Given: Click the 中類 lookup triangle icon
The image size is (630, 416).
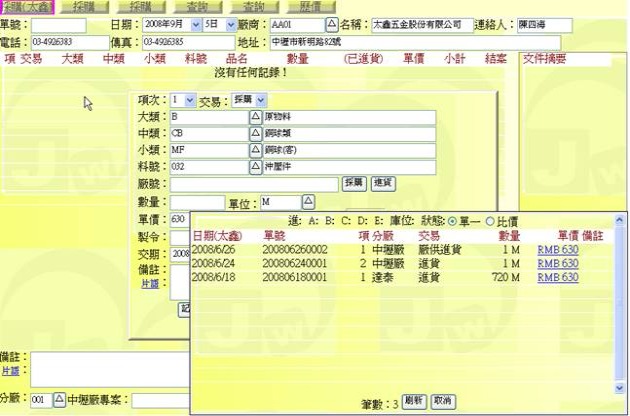Looking at the screenshot, I should (x=254, y=133).
